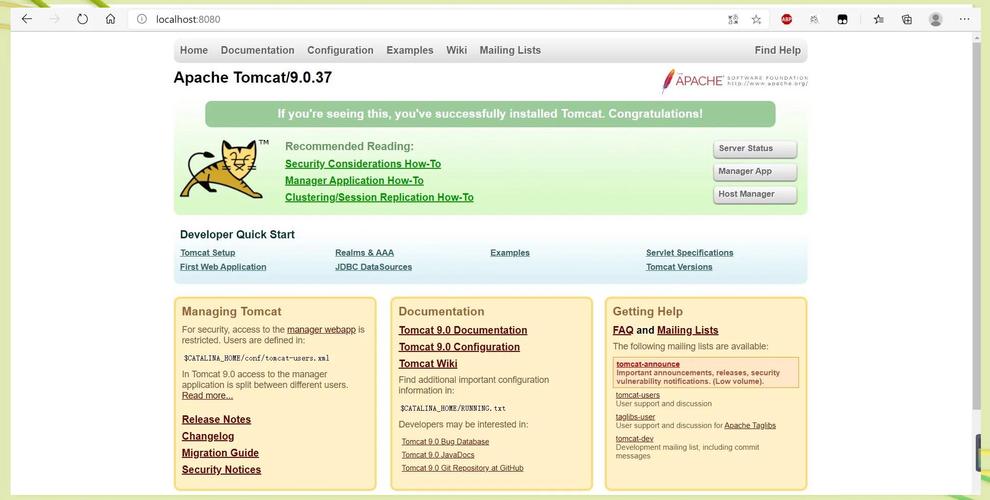This screenshot has height=500, width=990.
Task: Reload the page with the refresh icon
Action: [82, 19]
